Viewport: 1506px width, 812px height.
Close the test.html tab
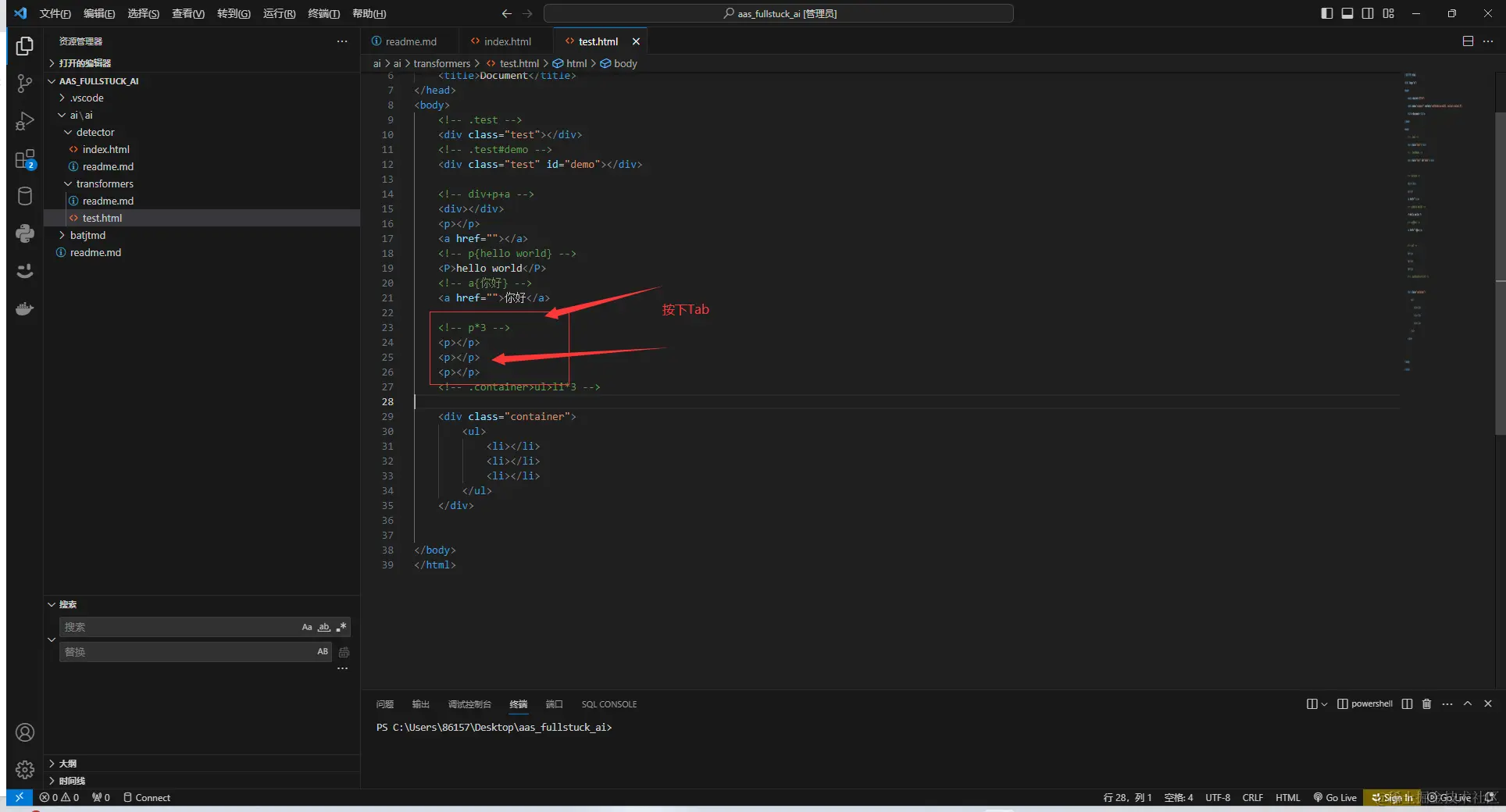tap(636, 41)
